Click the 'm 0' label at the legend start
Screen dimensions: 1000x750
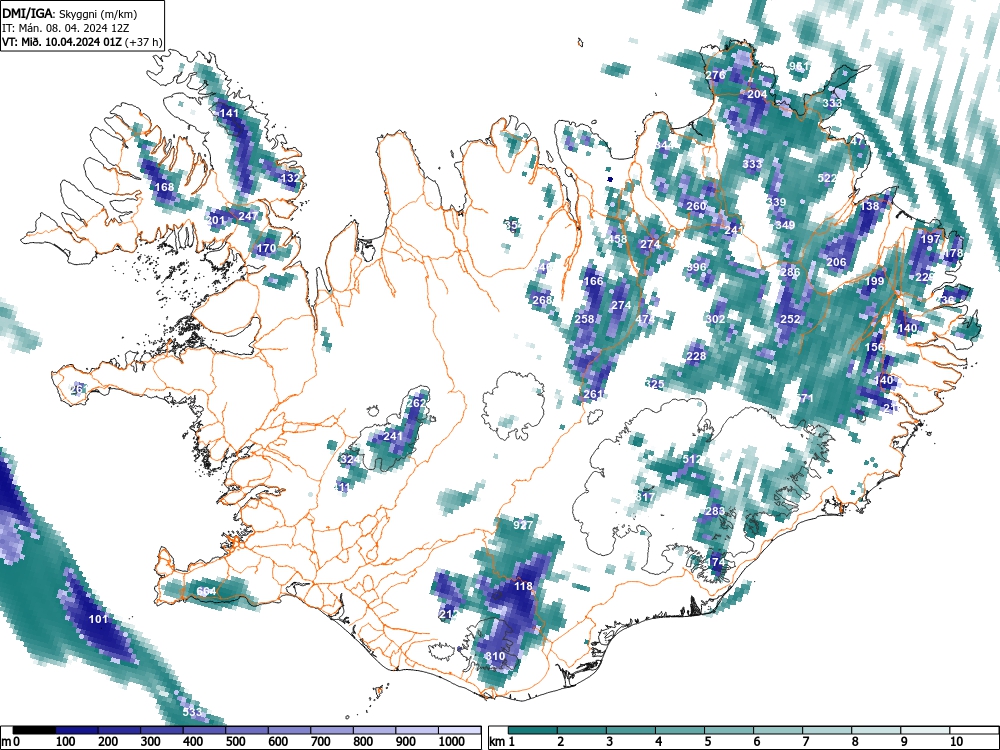tap(11, 742)
